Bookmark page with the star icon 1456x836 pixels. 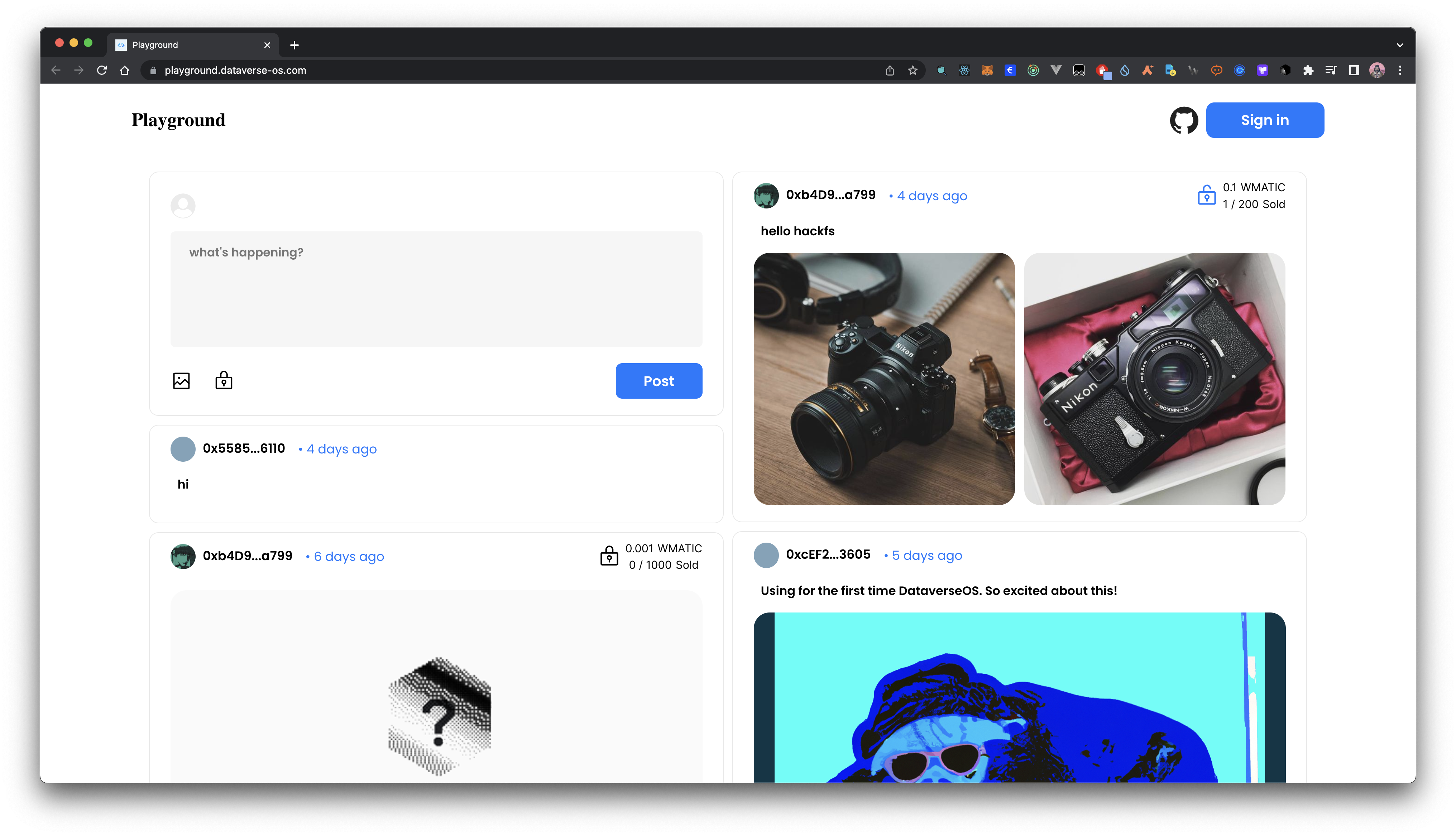click(913, 70)
